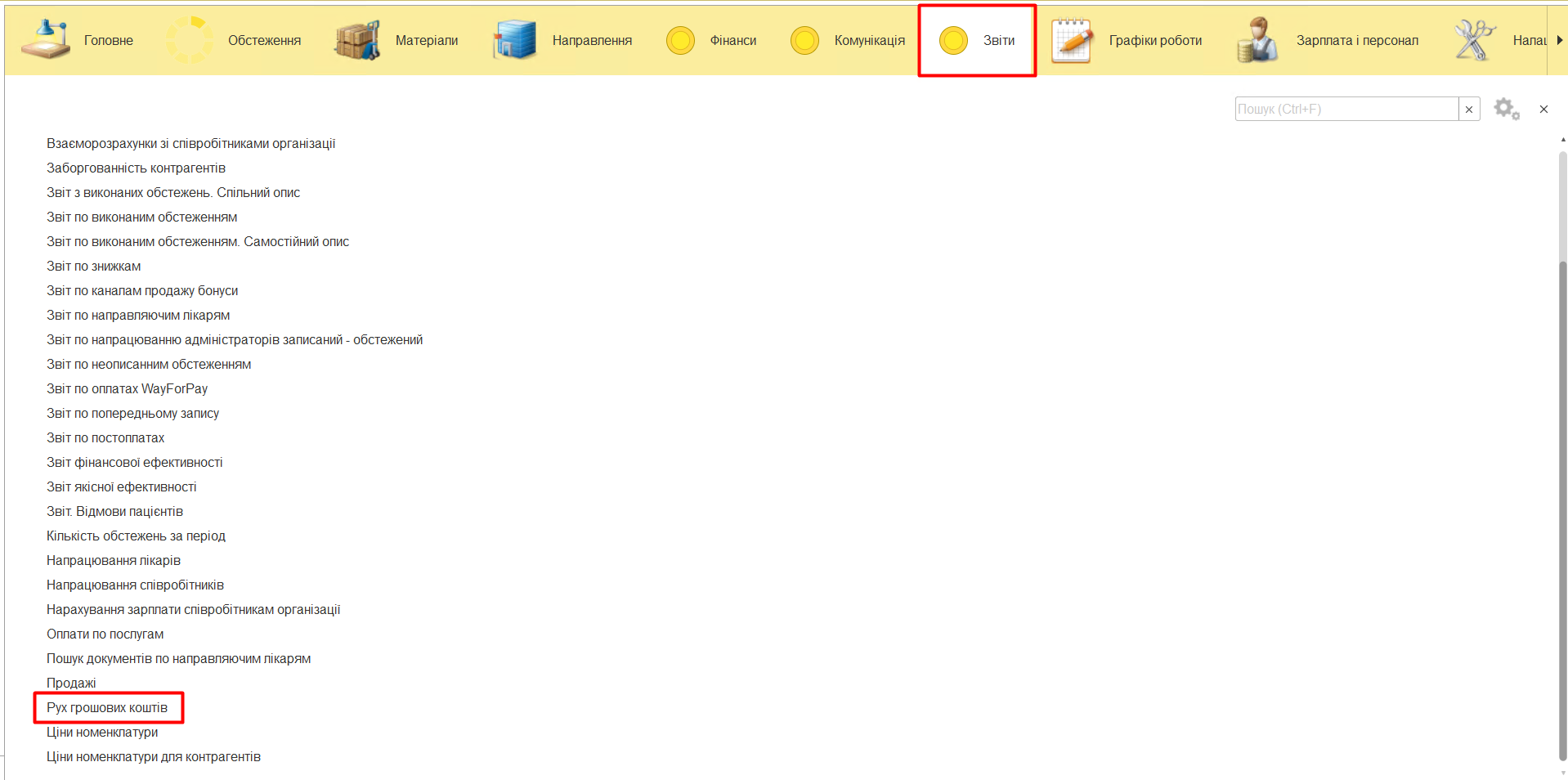This screenshot has height=780, width=1568.
Task: Clear the search field with X button
Action: click(1469, 109)
